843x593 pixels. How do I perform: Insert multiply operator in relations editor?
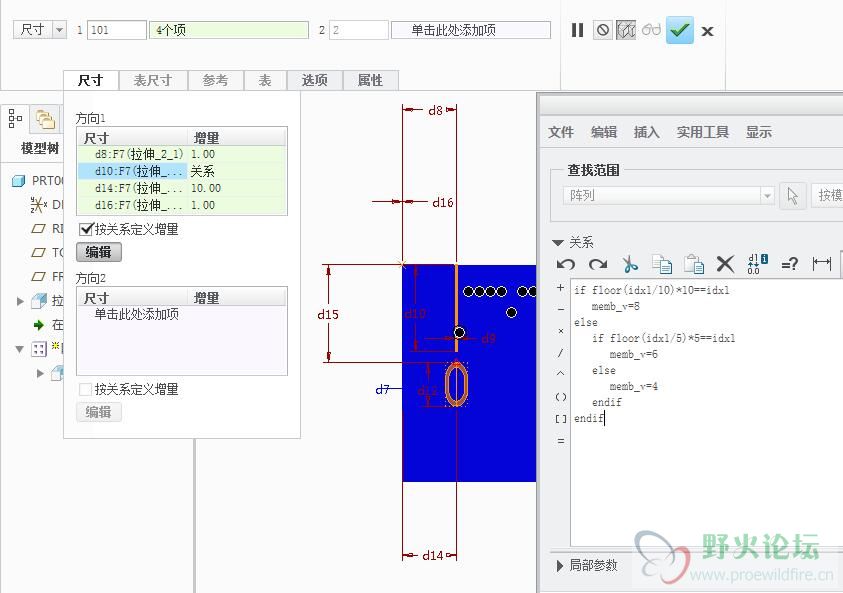click(561, 331)
